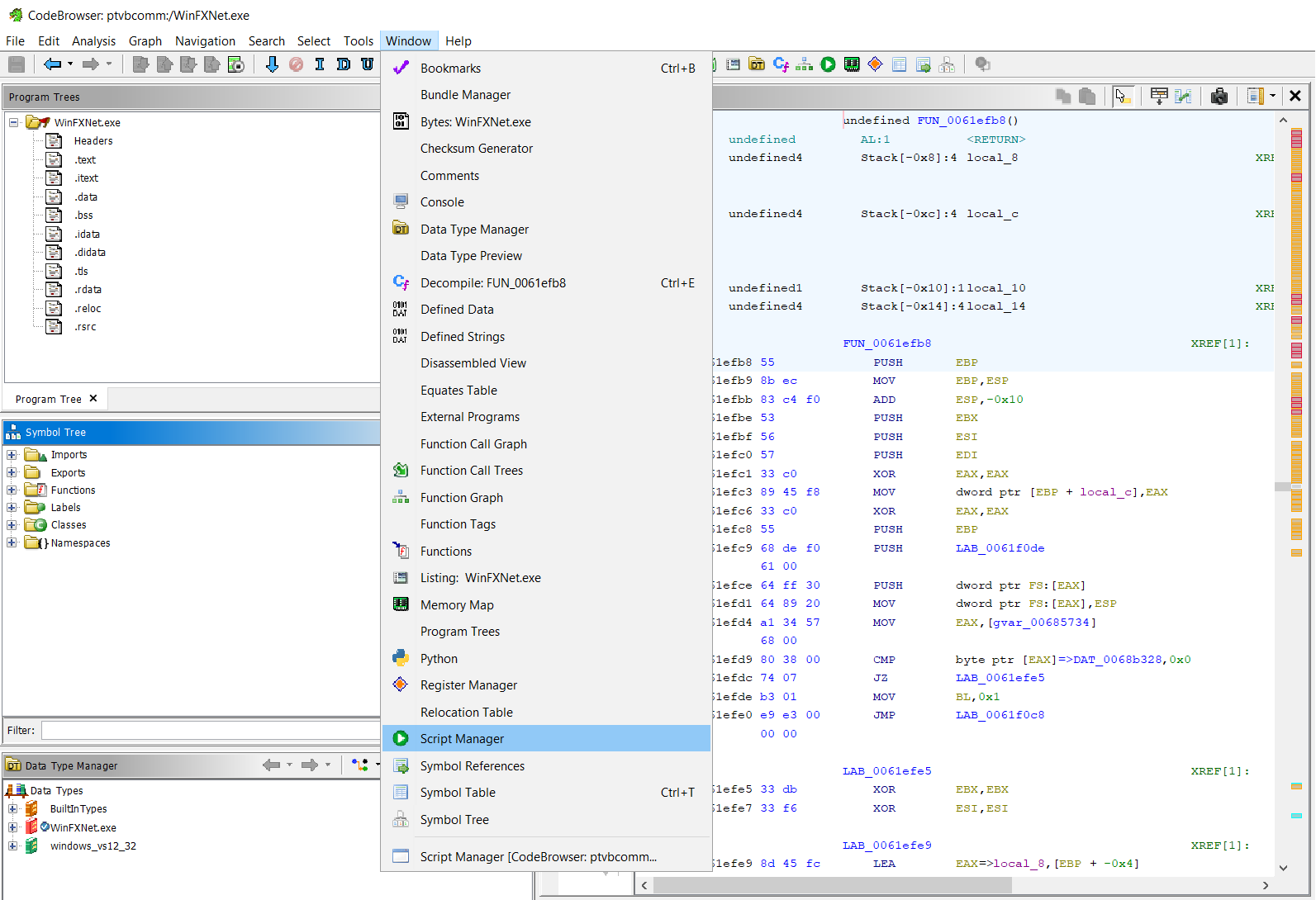Viewport: 1316px width, 900px height.
Task: Click the Data Type Manager 'DT' toolbar icon
Action: click(757, 64)
